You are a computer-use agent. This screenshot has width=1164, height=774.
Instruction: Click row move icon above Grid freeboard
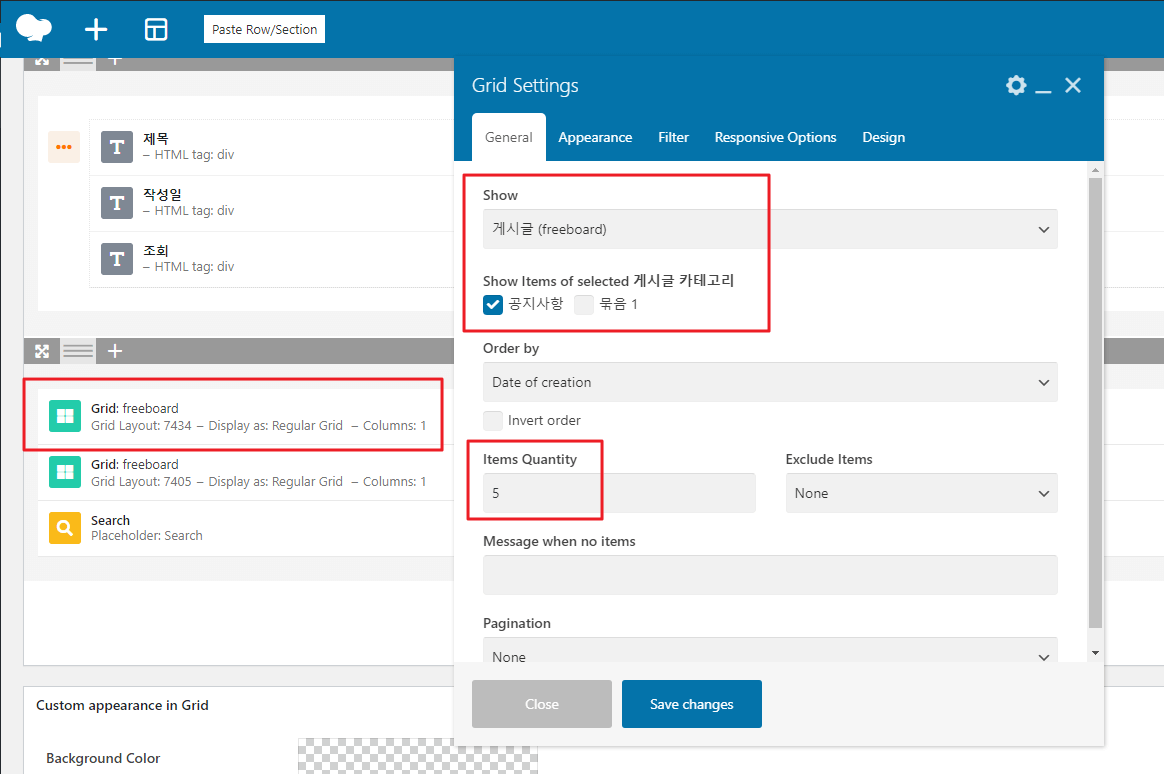click(42, 351)
